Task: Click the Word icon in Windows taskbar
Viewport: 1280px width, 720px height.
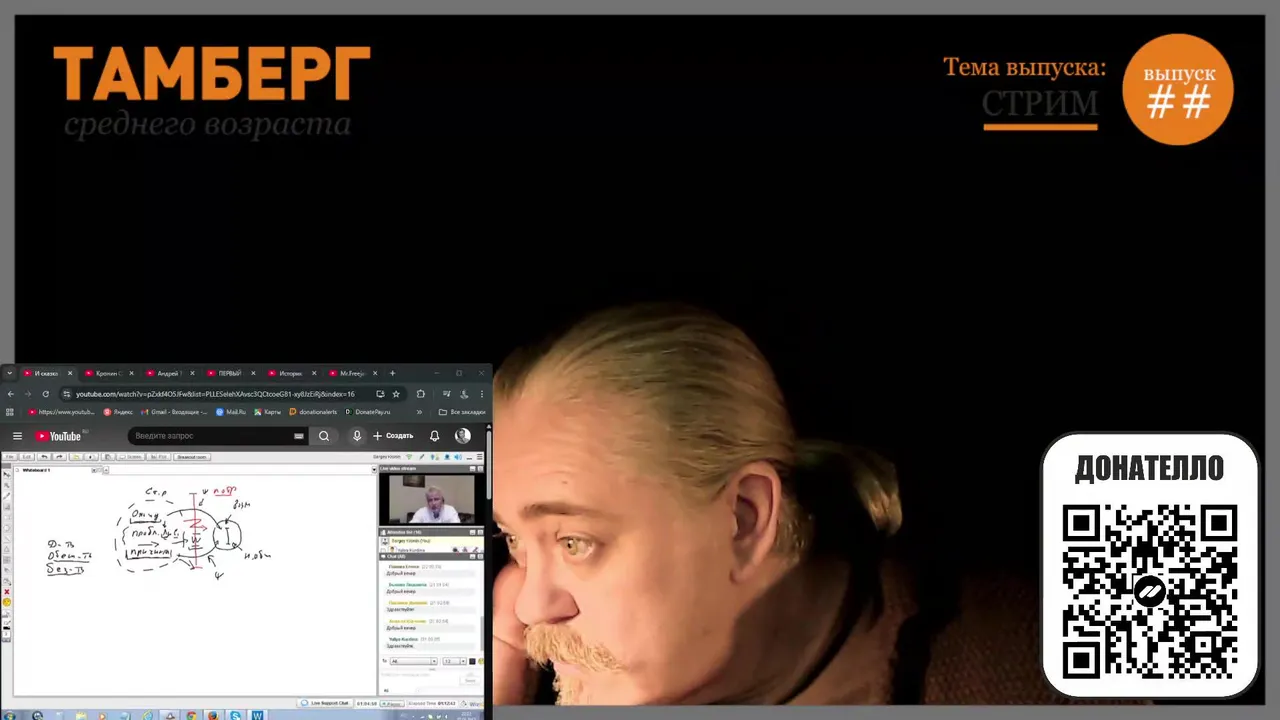Action: (257, 715)
